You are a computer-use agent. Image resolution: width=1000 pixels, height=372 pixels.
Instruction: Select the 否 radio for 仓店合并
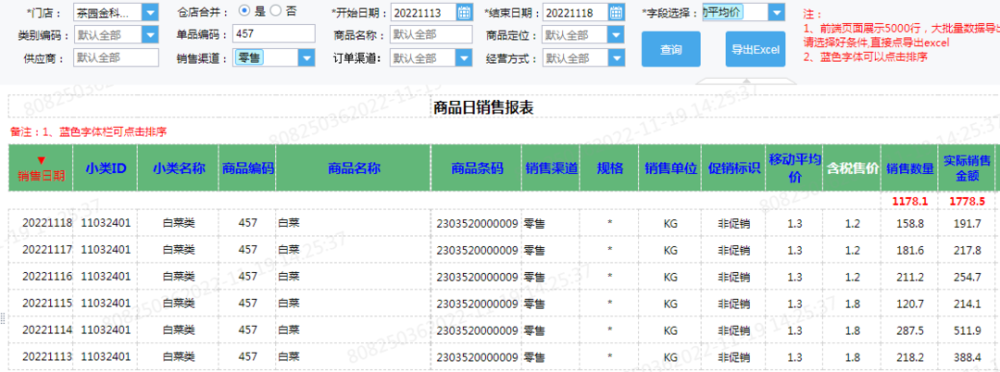(x=275, y=11)
